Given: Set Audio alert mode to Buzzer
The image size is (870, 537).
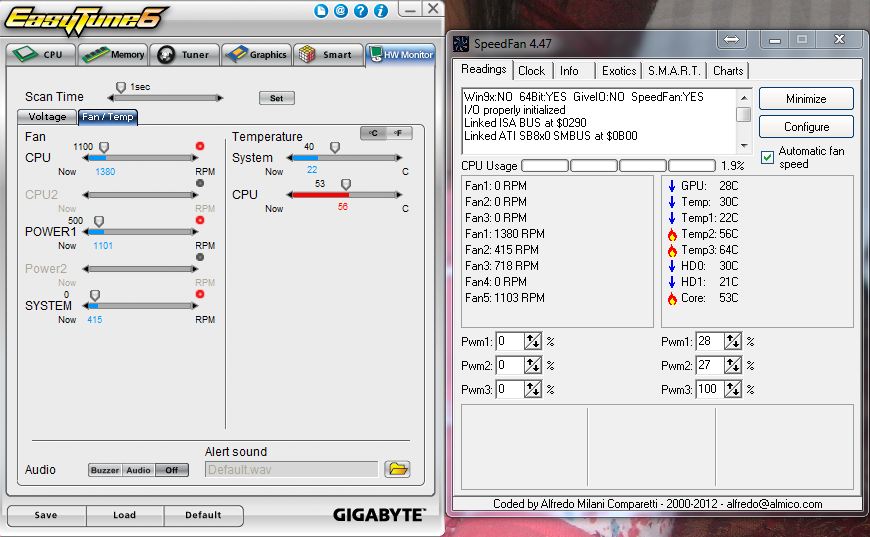Looking at the screenshot, I should (104, 470).
